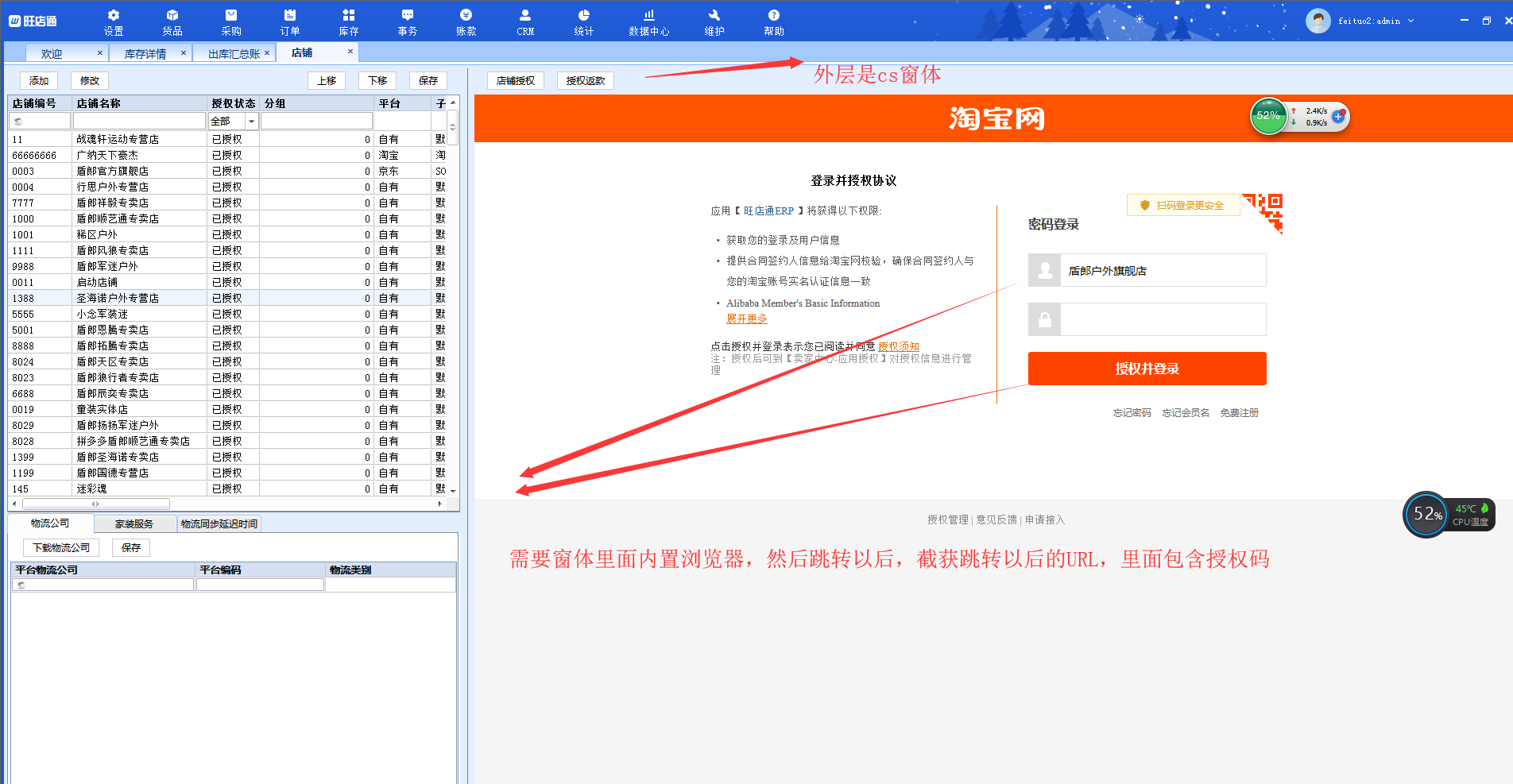
Task: Click the 修改 button
Action: point(90,80)
